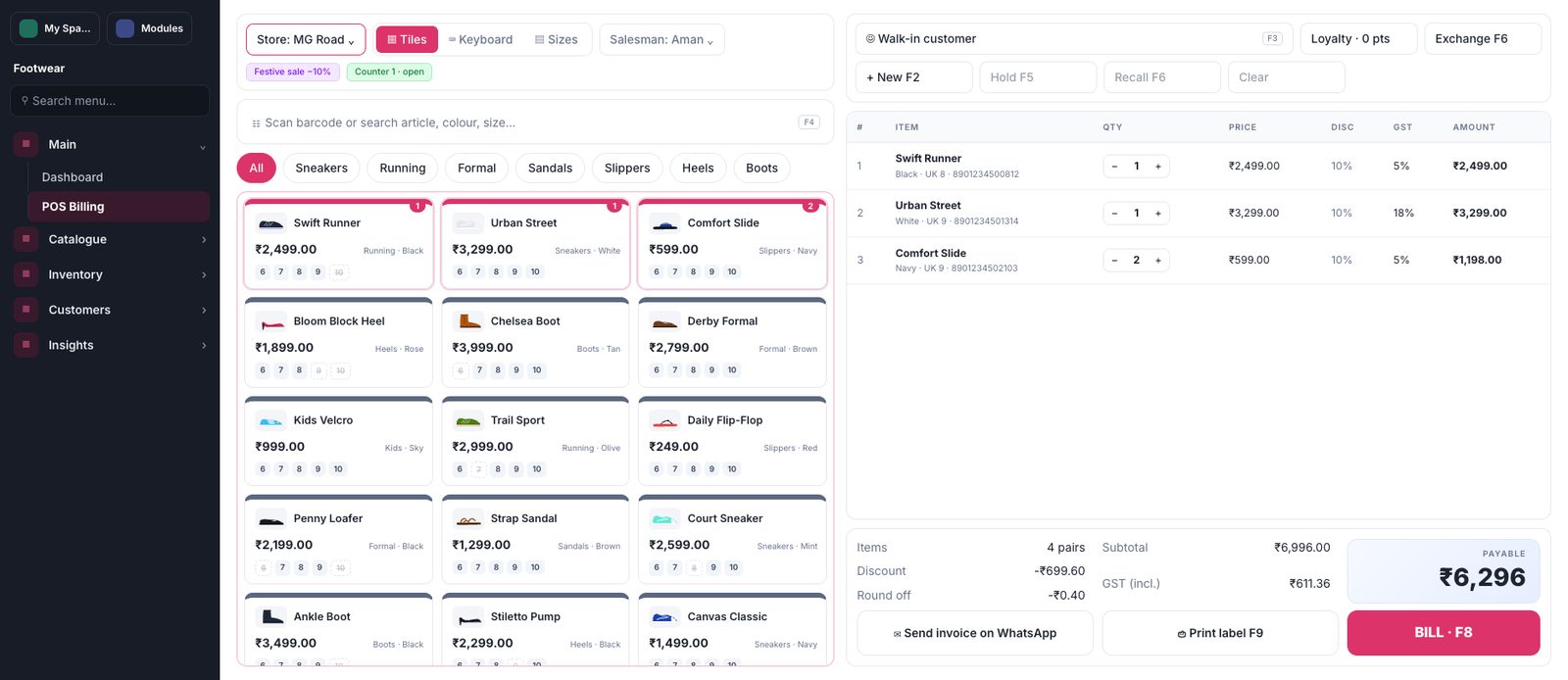Screen dimensions: 1568x680
Task: Select size 9 on Derby Formal tile
Action: pos(711,370)
